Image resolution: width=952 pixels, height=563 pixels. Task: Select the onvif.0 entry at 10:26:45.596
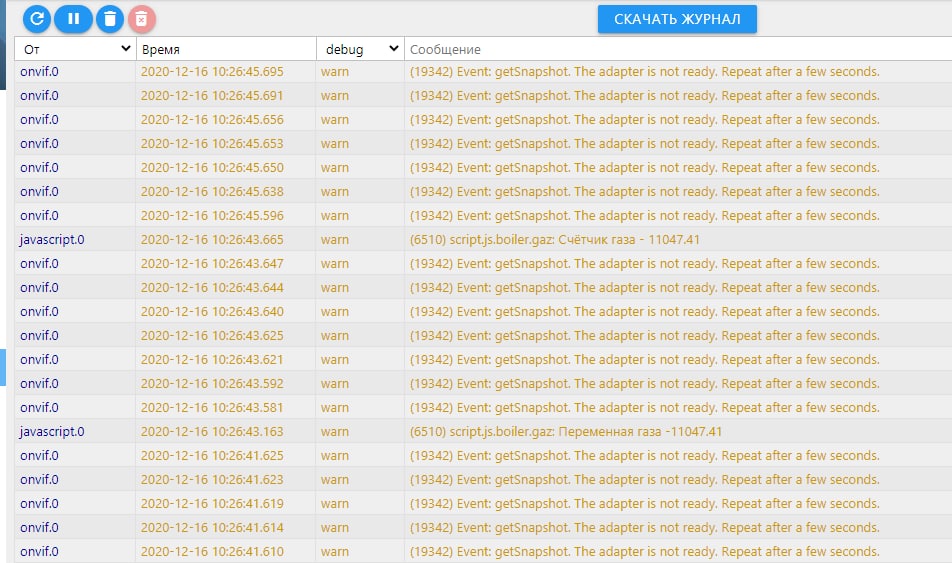pos(39,216)
